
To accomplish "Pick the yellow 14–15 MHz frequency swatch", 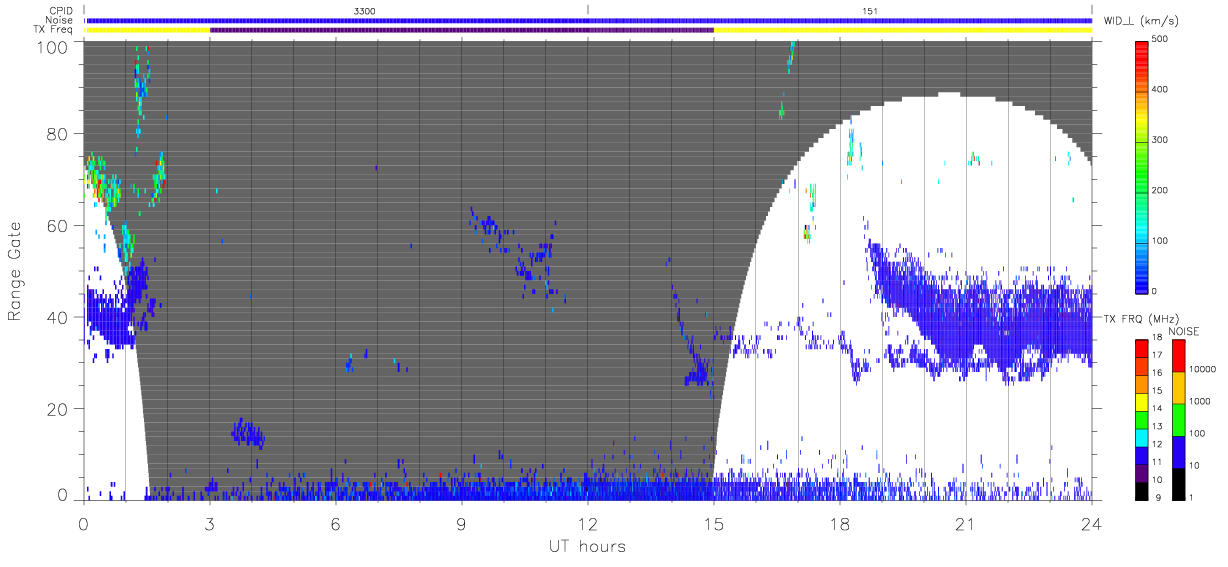I will 1141,401.
